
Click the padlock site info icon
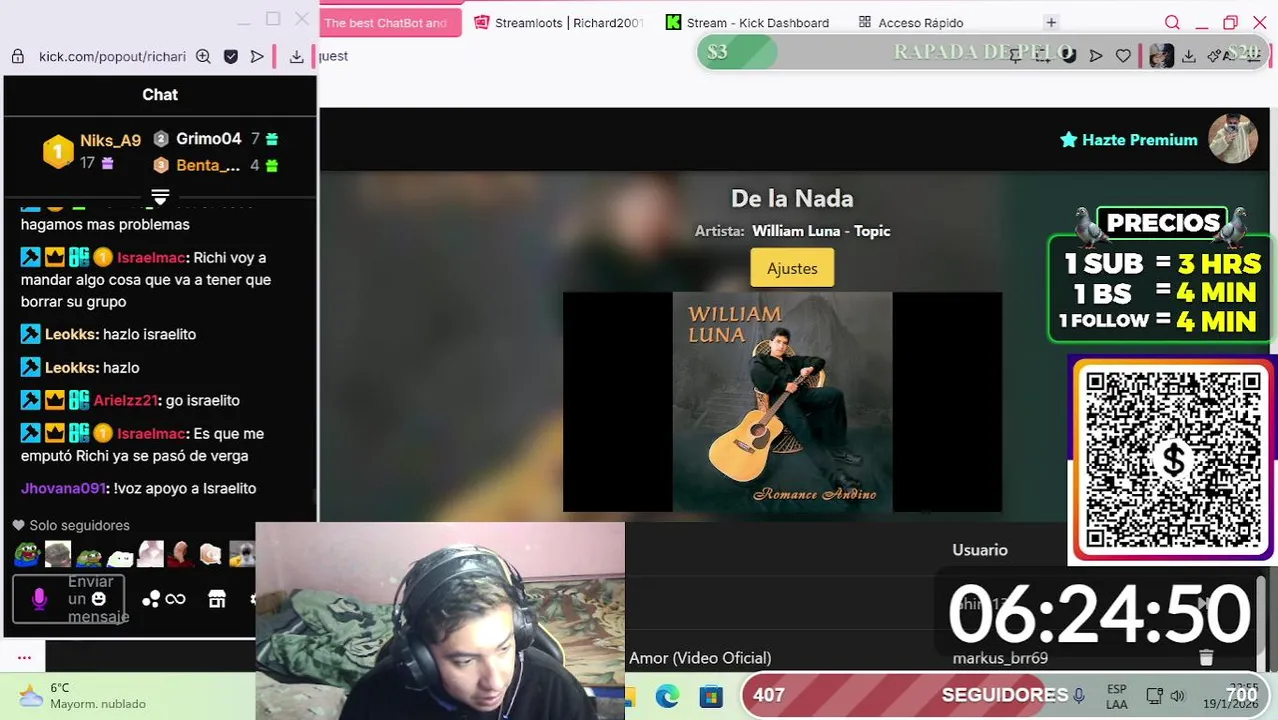17,57
